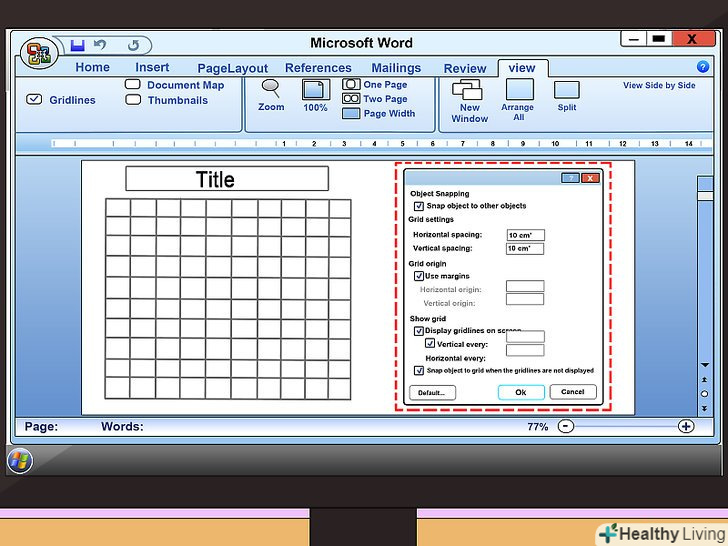Click next page double-arrow in scrollbar
Screen dimensions: 728x546
pos(704,408)
